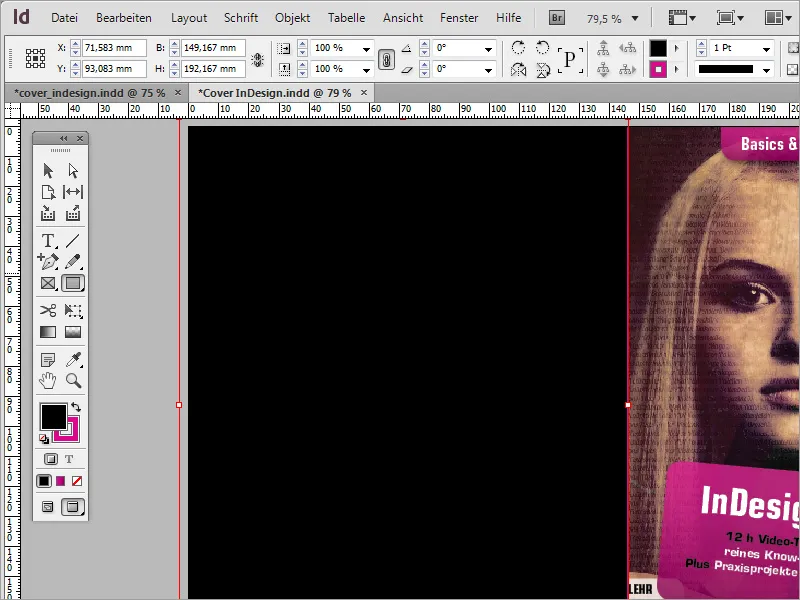The image size is (800, 600).
Task: Click Rotate 90° counter-clockwise icon
Action: click(543, 48)
